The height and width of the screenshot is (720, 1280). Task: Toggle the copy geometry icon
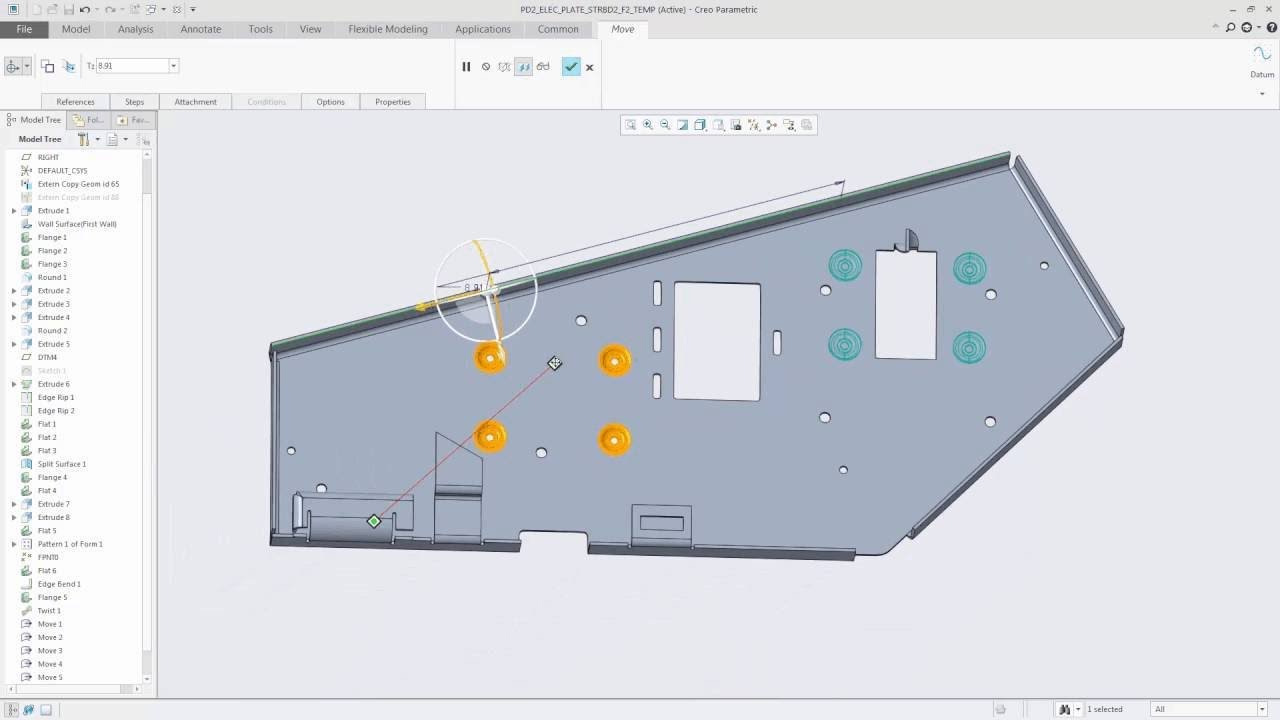pos(47,66)
